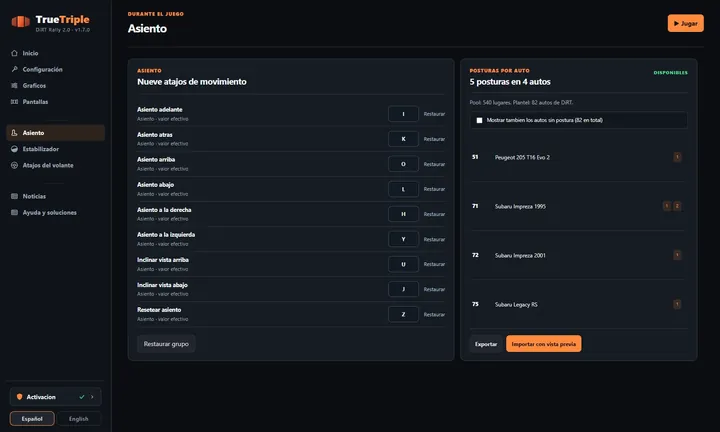Image resolution: width=720 pixels, height=432 pixels.
Task: Click the 'DISPONIBLES' status label
Action: coord(670,73)
